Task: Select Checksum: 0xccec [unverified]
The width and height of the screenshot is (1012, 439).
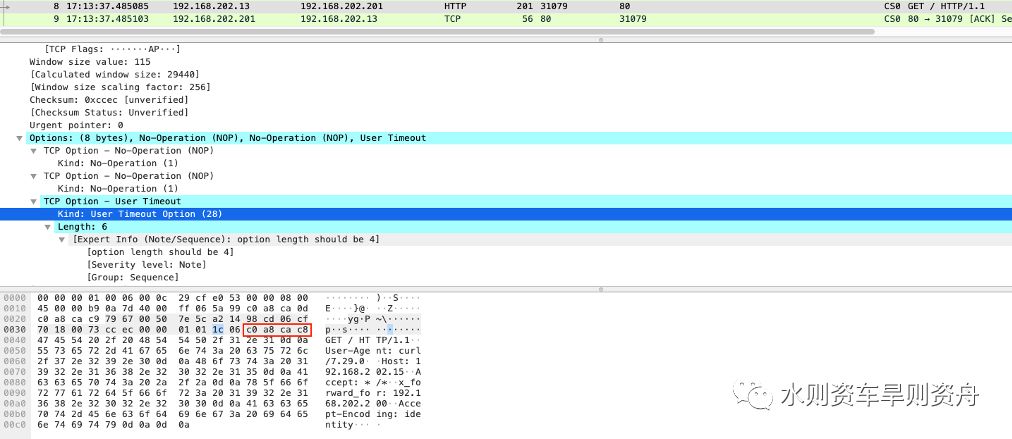Action: pyautogui.click(x=108, y=100)
